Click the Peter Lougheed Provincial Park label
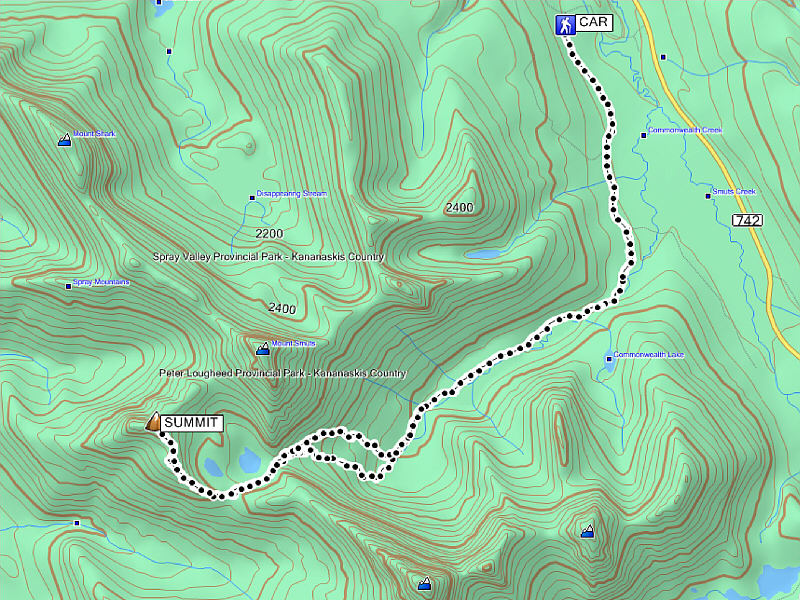The image size is (800, 600). [282, 373]
